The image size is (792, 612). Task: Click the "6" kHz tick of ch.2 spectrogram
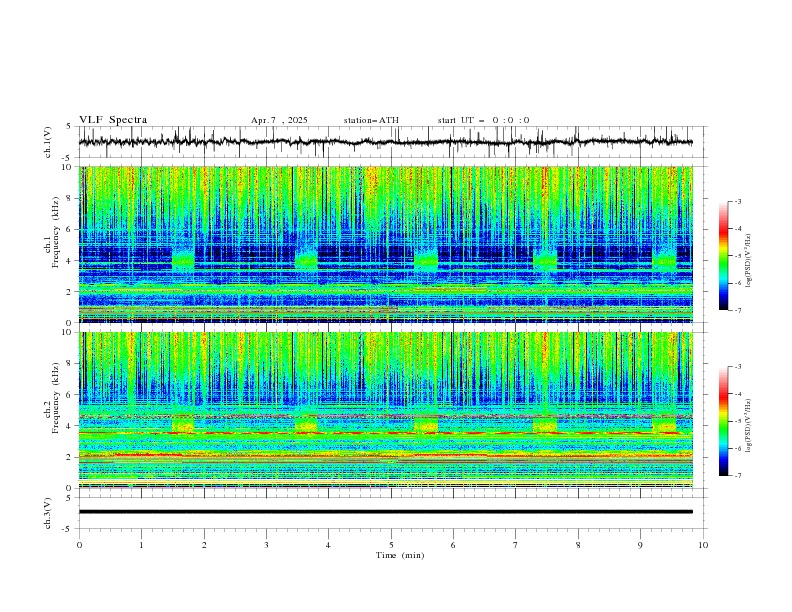(x=70, y=395)
